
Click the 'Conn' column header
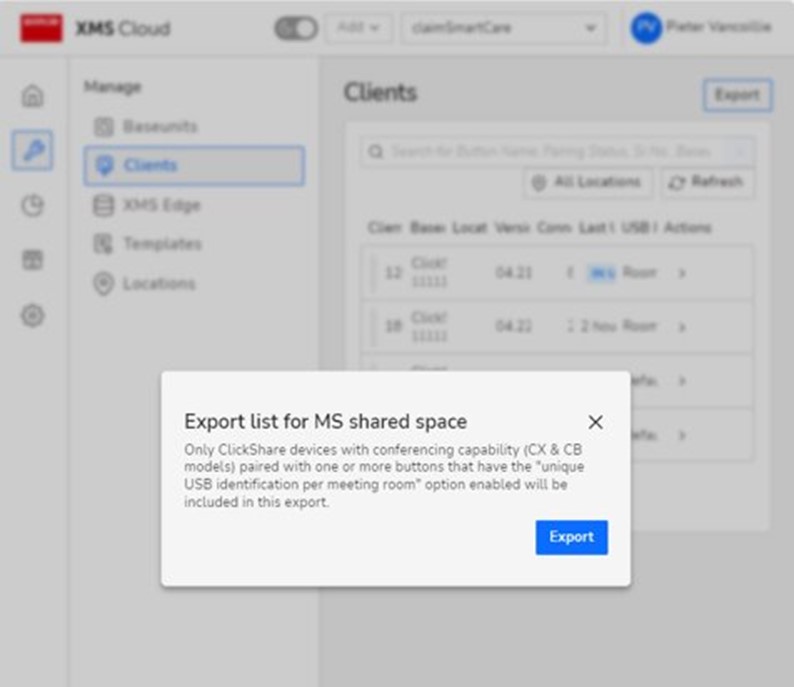[553, 228]
